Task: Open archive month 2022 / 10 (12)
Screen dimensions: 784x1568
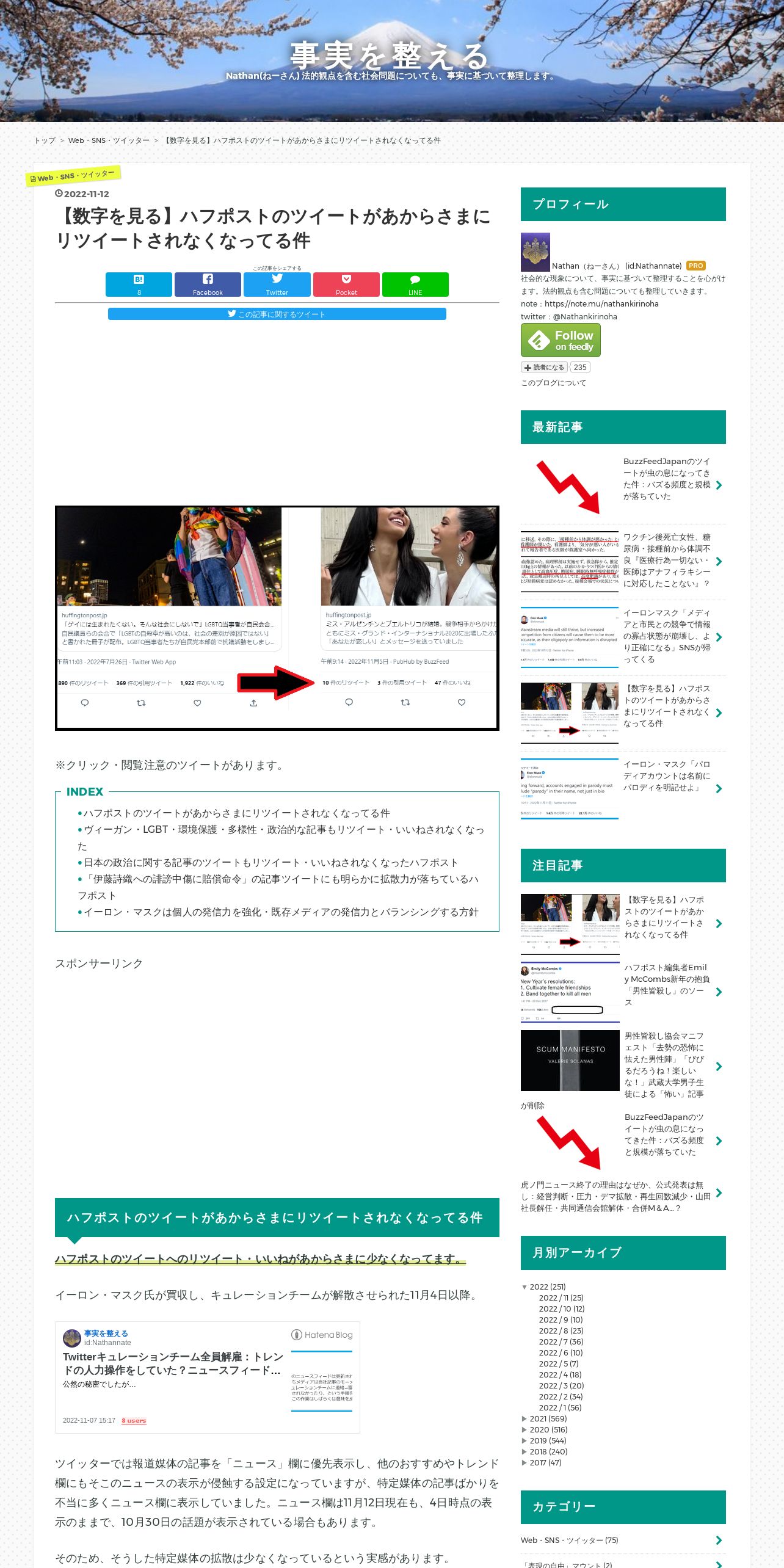Action: tap(562, 1309)
